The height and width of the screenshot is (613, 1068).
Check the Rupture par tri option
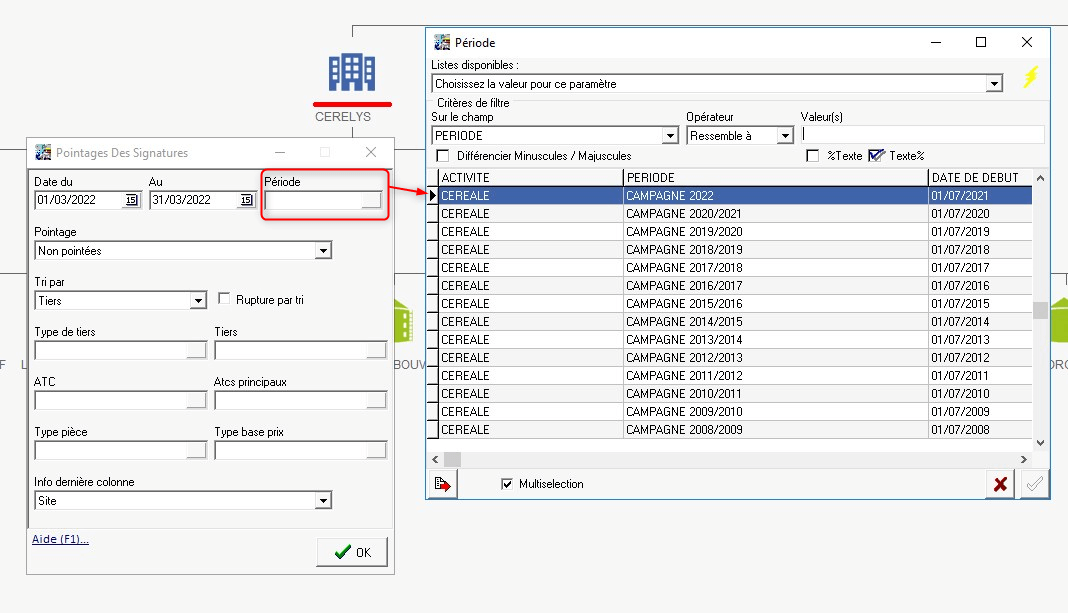pos(224,299)
